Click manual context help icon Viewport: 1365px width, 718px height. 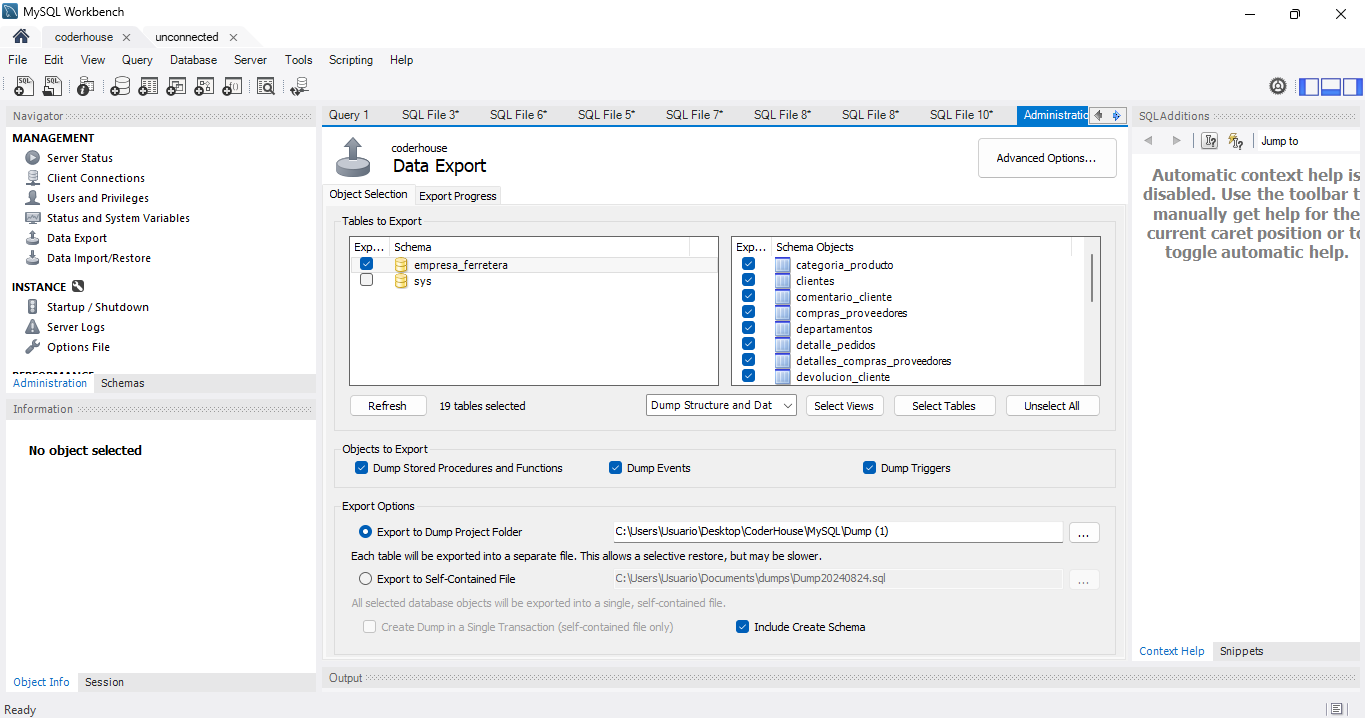click(1210, 141)
